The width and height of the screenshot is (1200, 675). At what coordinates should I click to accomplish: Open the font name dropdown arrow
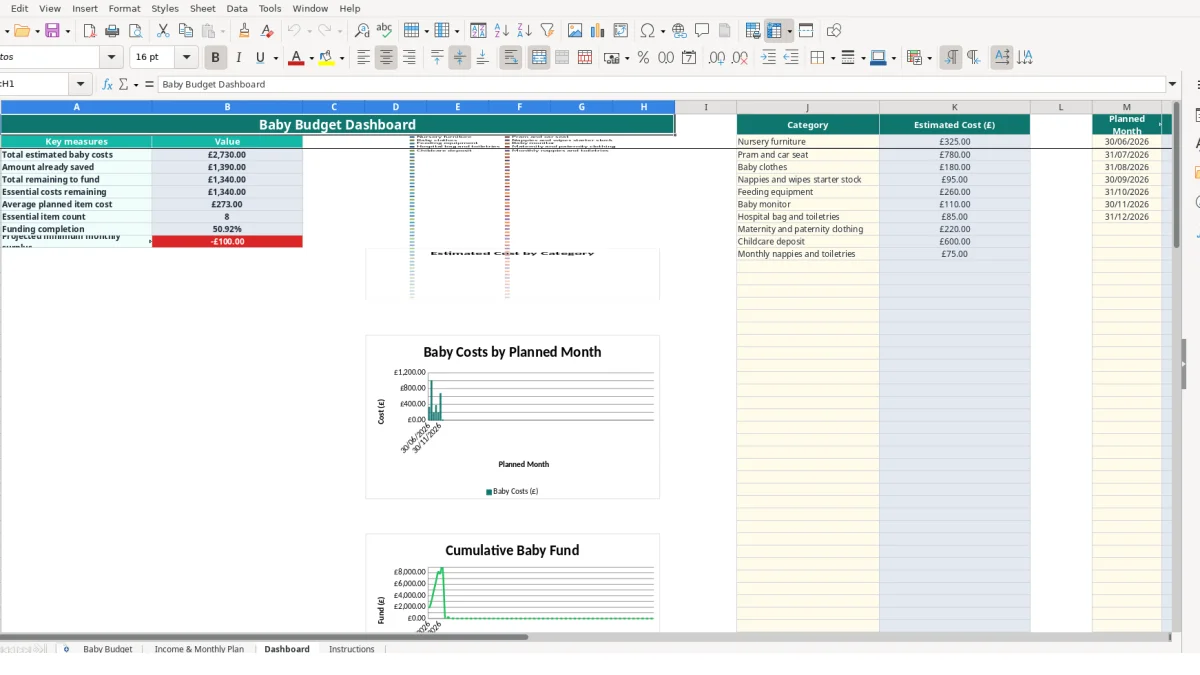point(112,58)
